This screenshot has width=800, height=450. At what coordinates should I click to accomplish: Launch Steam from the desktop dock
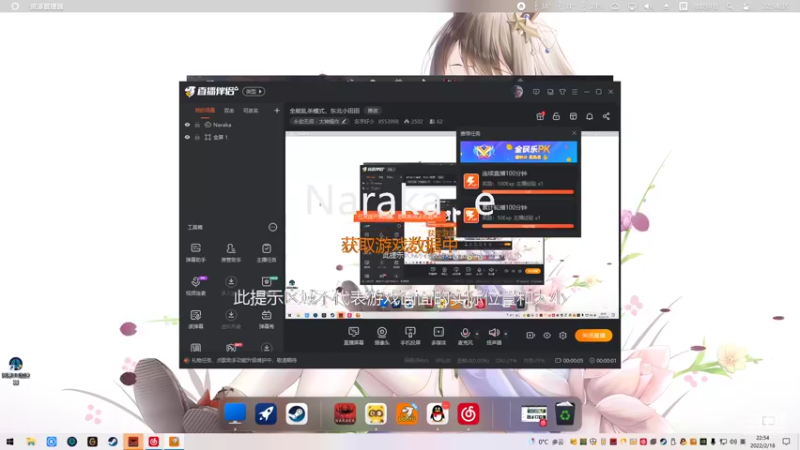coord(296,414)
